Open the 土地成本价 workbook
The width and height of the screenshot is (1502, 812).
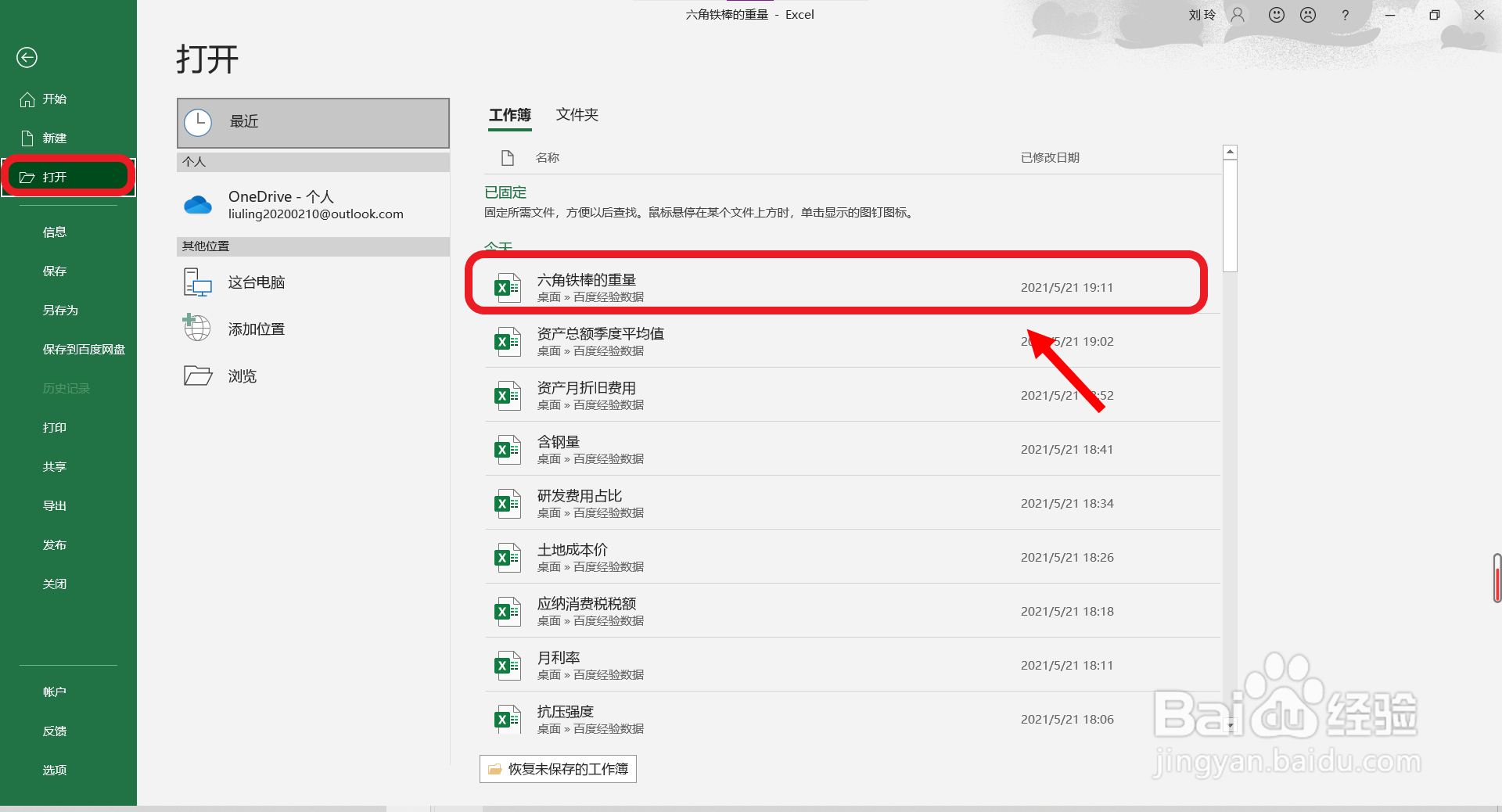coord(853,557)
